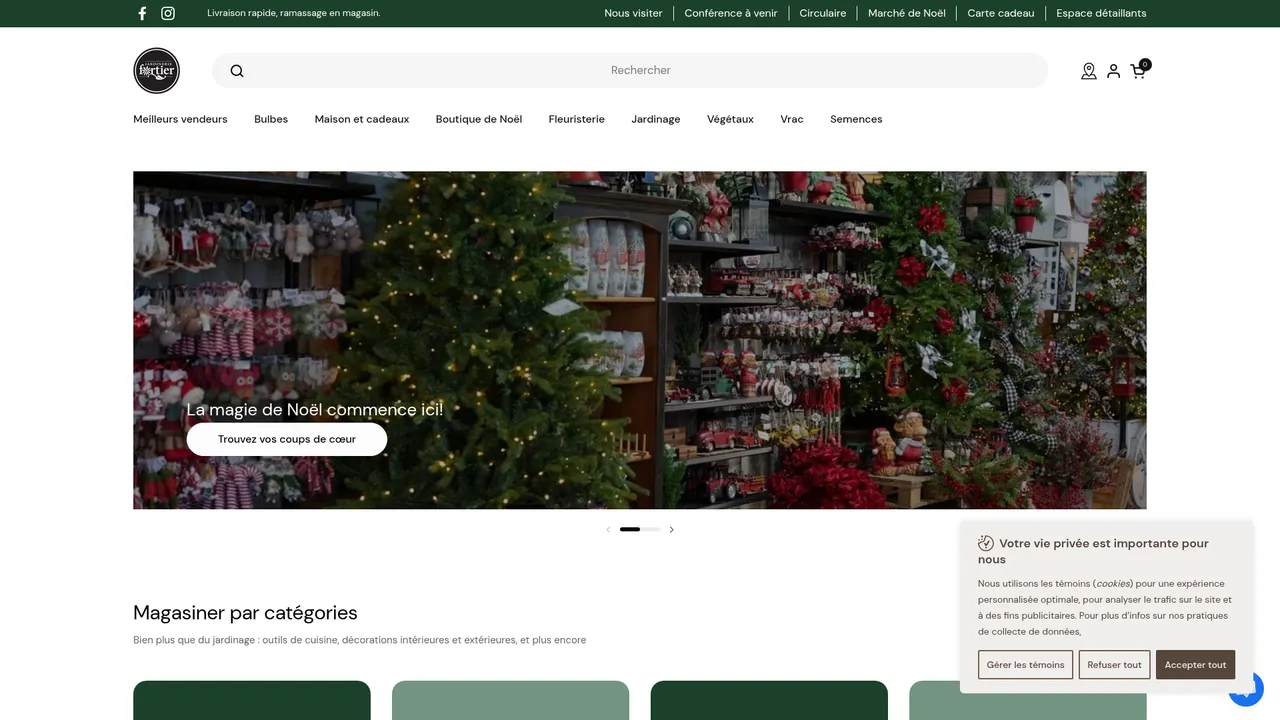Screen dimensions: 1280x720
Task: Click Gérer les témoins button
Action: (1026, 665)
